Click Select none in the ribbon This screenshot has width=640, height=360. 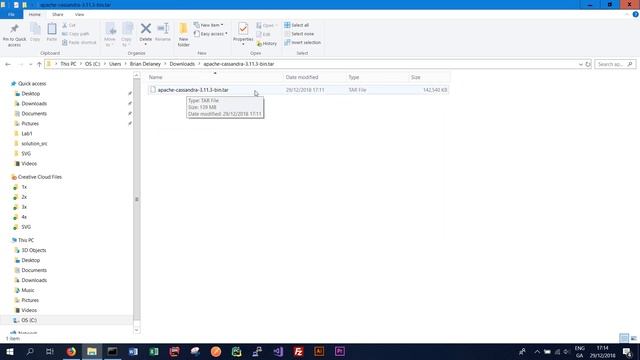(299, 34)
